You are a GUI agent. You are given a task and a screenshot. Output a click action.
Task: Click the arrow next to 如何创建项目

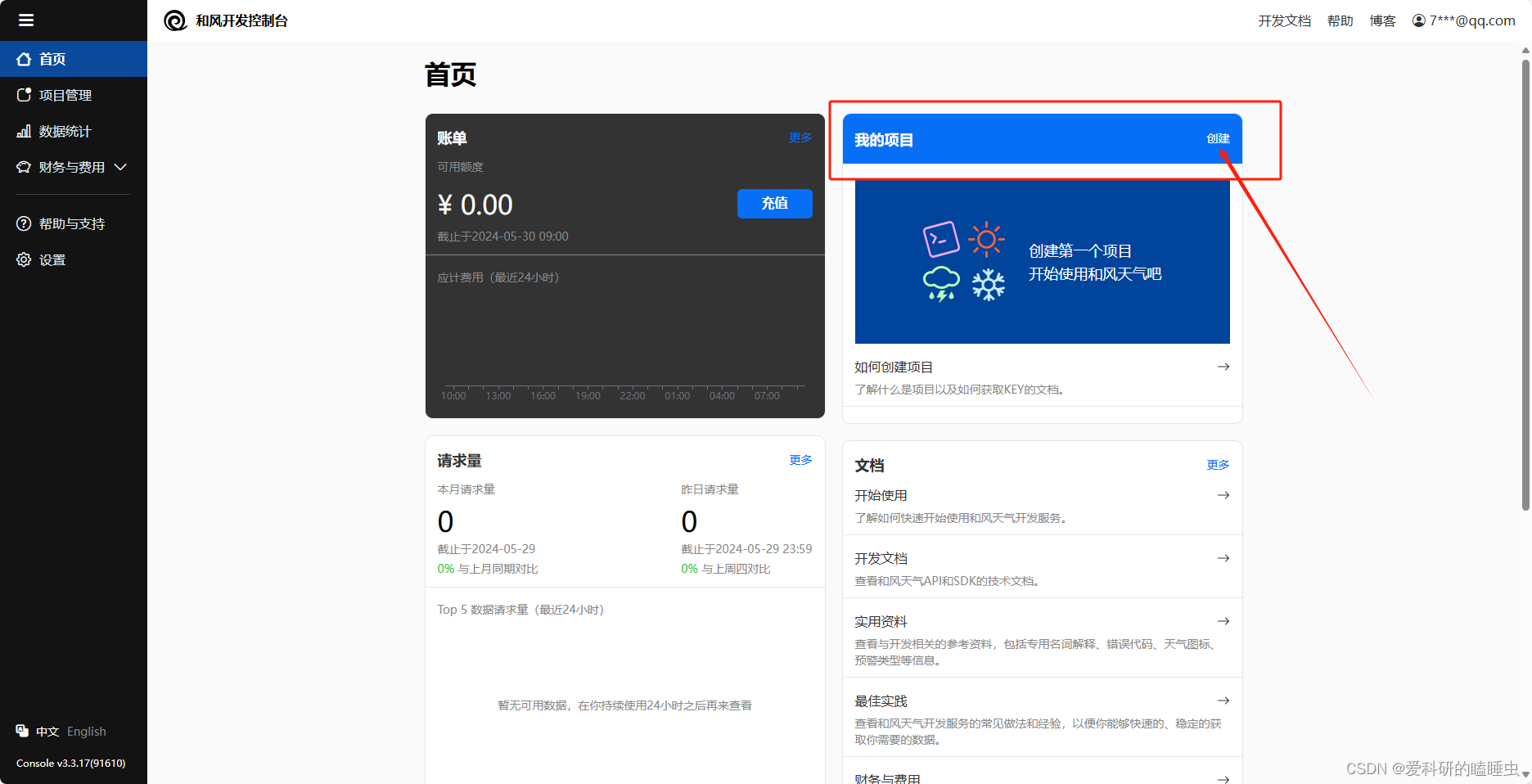[1223, 367]
